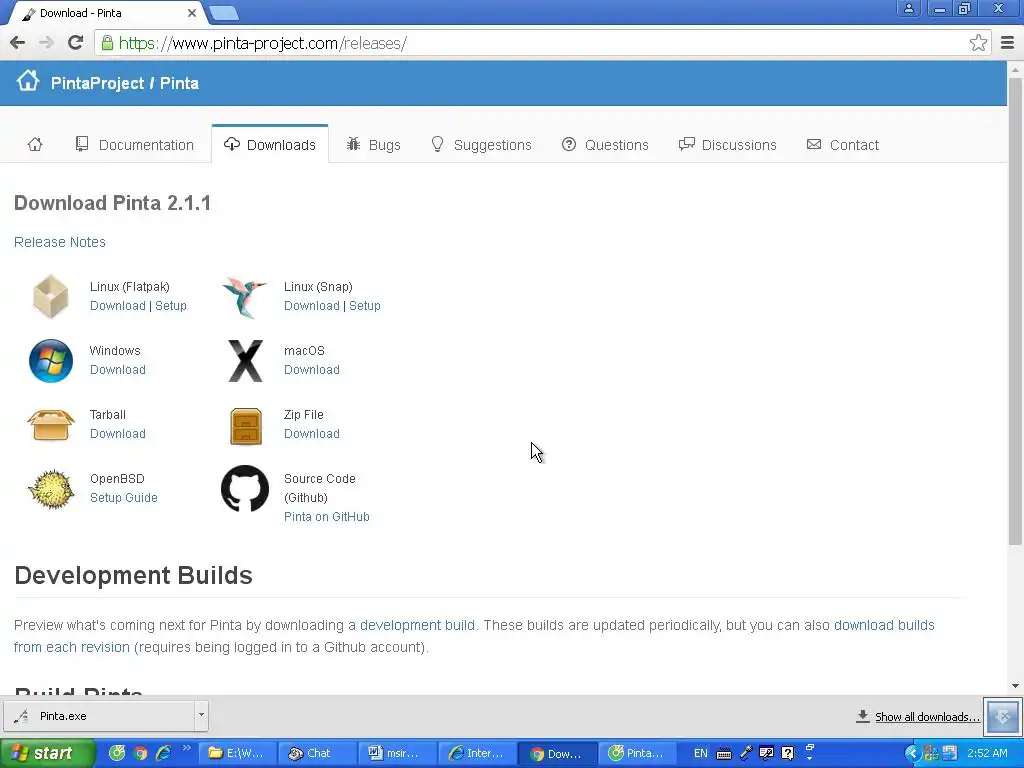Switch to the Internet Explorer taskbar window
Screen dimensions: 1024x768
[477, 754]
